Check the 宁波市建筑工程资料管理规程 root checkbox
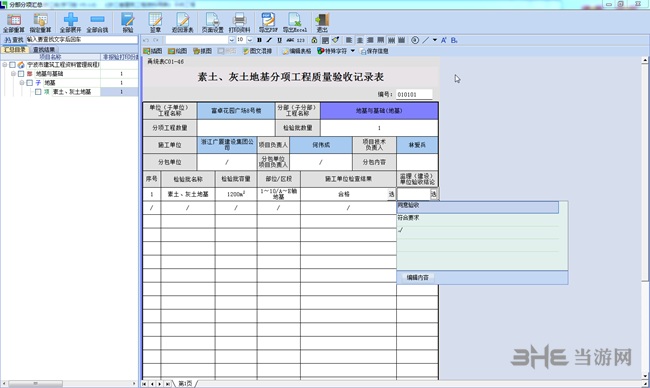The width and height of the screenshot is (650, 388). (x=12, y=65)
